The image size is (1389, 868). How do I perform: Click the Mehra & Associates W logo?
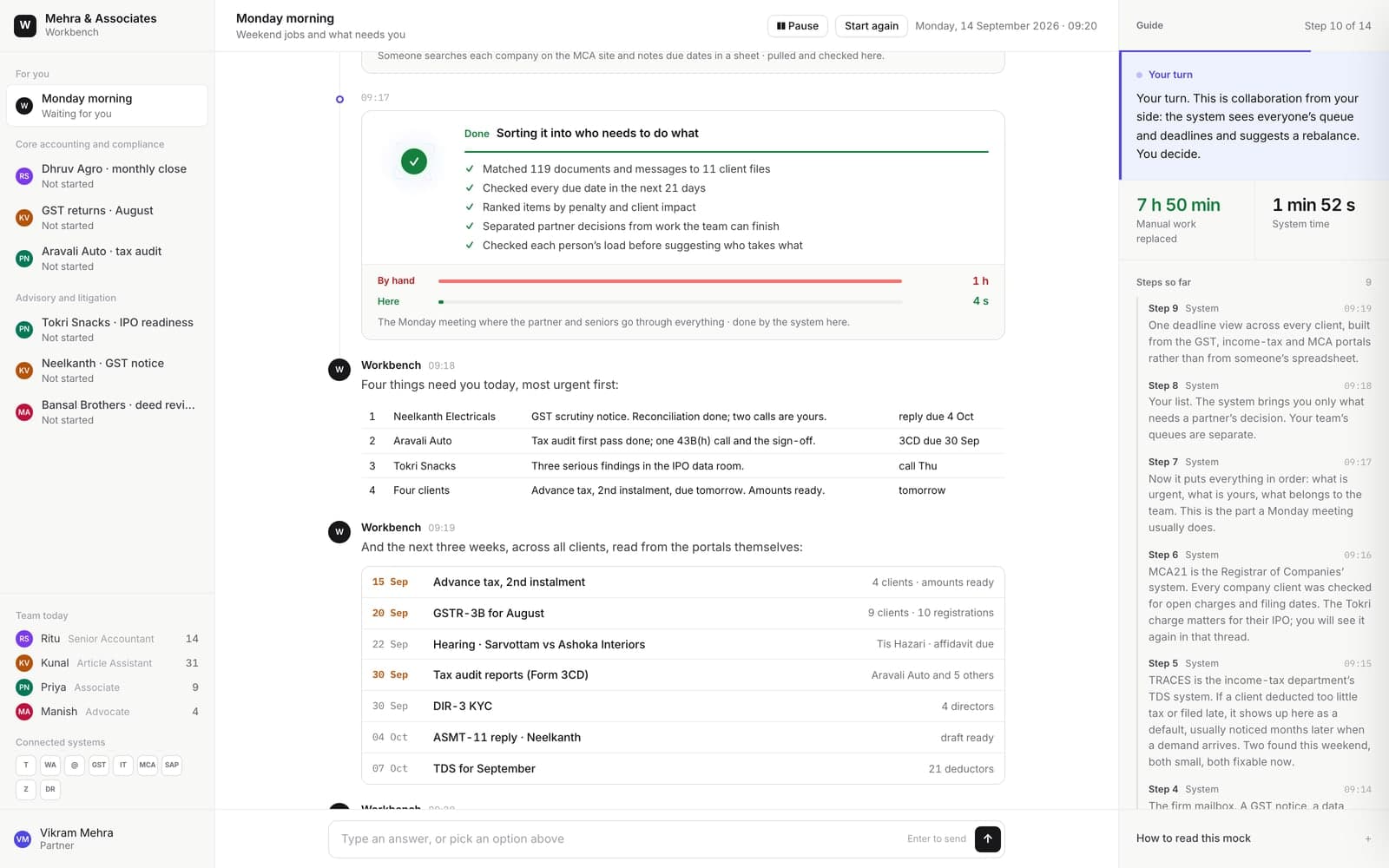25,25
